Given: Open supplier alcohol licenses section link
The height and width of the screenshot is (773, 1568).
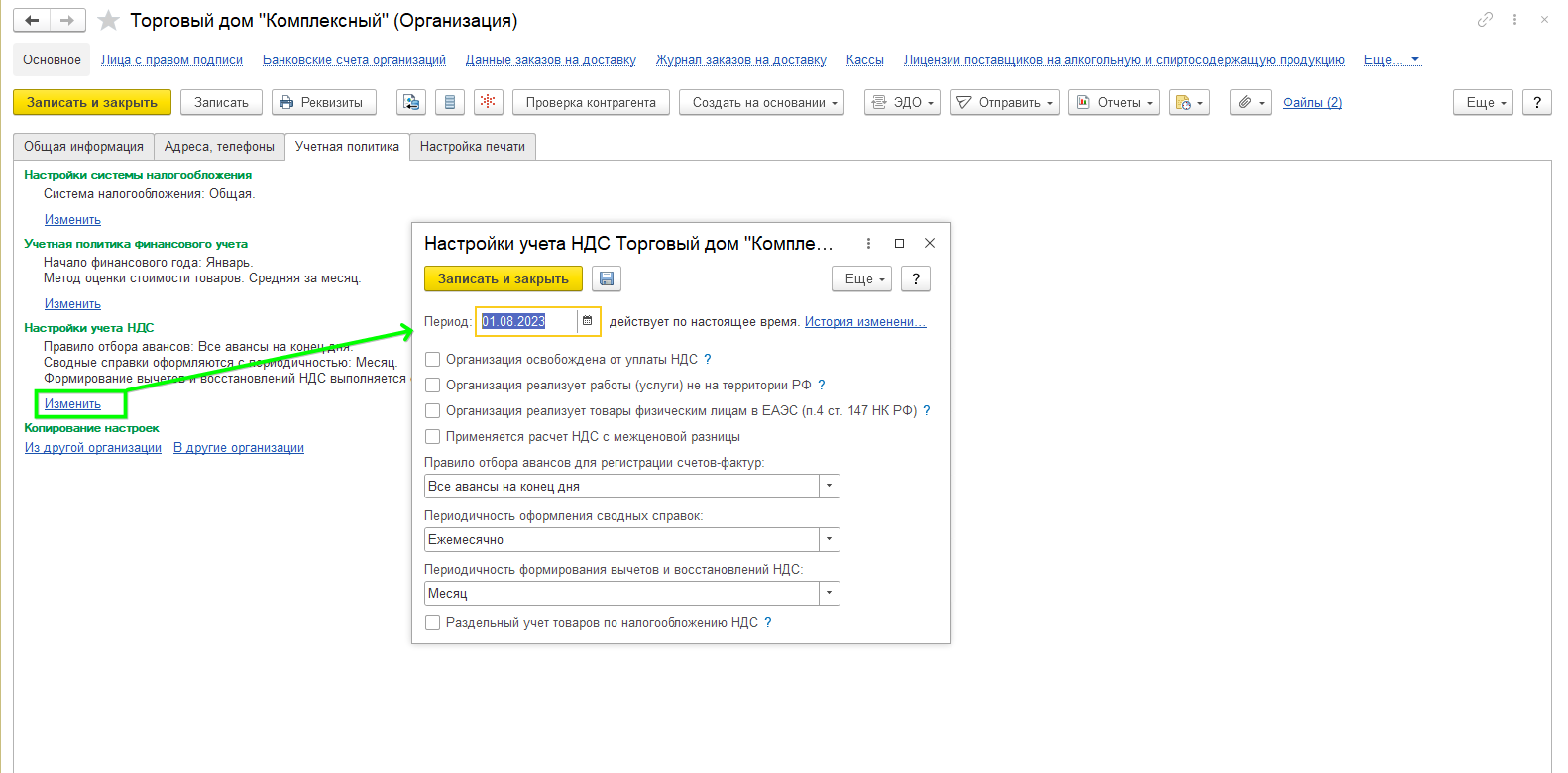Looking at the screenshot, I should [1124, 59].
